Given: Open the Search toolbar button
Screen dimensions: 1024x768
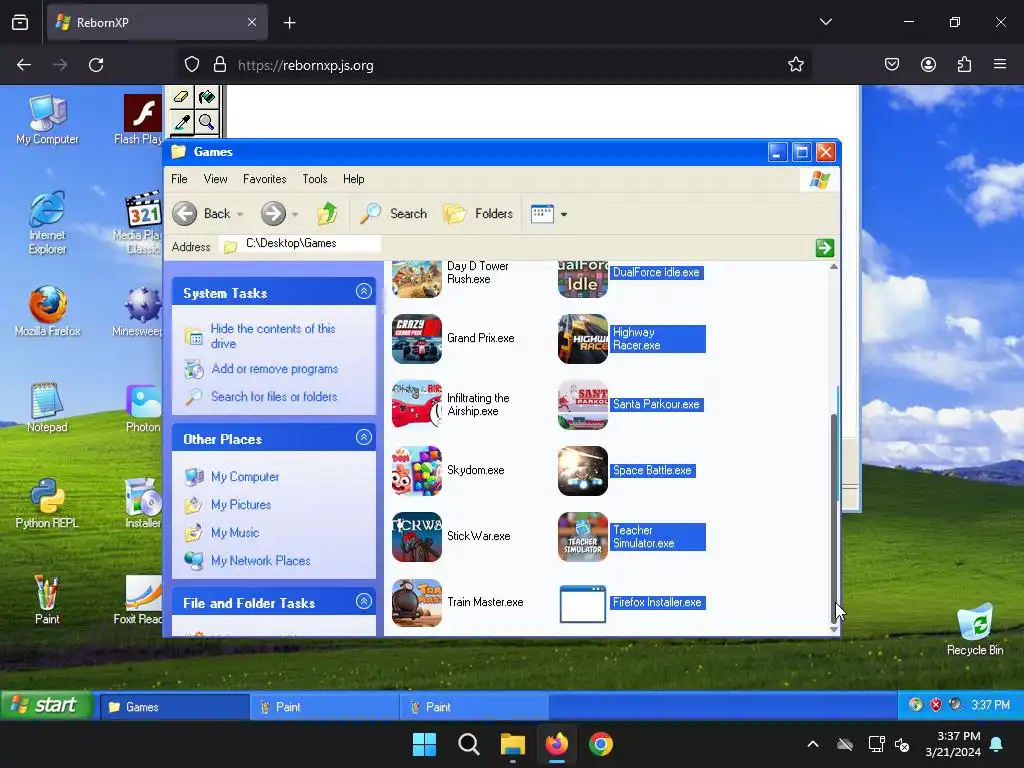Looking at the screenshot, I should (x=392, y=214).
